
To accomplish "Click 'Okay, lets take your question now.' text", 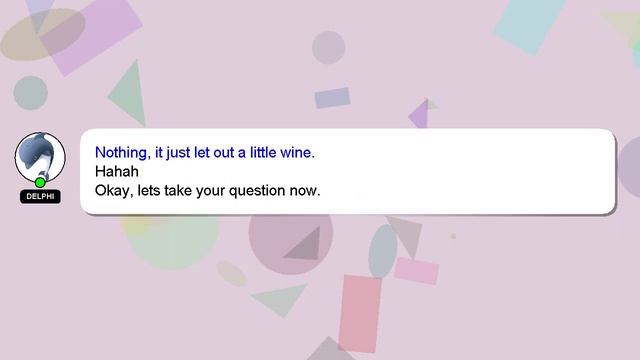I will [x=207, y=191].
